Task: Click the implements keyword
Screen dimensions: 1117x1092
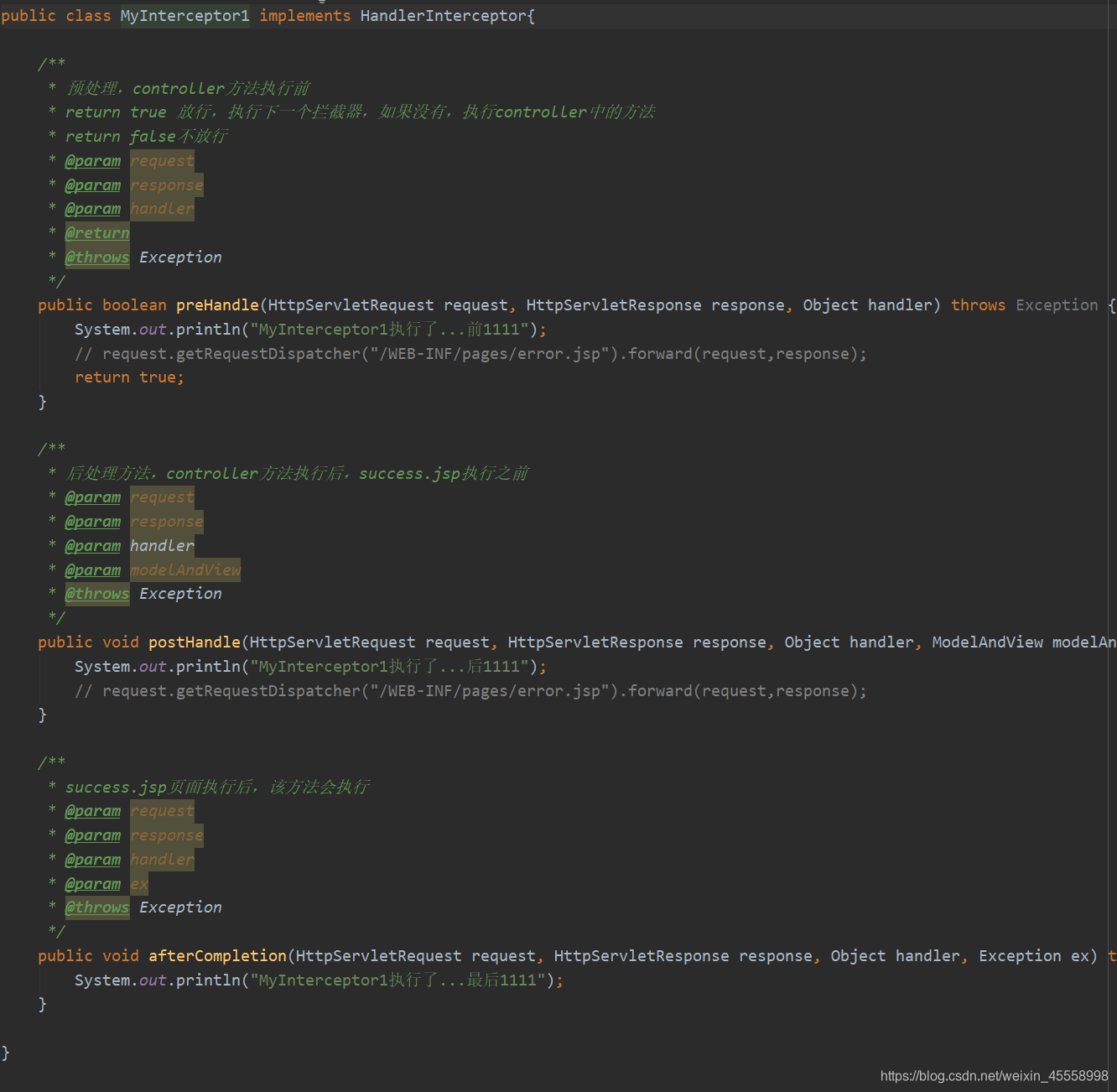Action: point(305,16)
